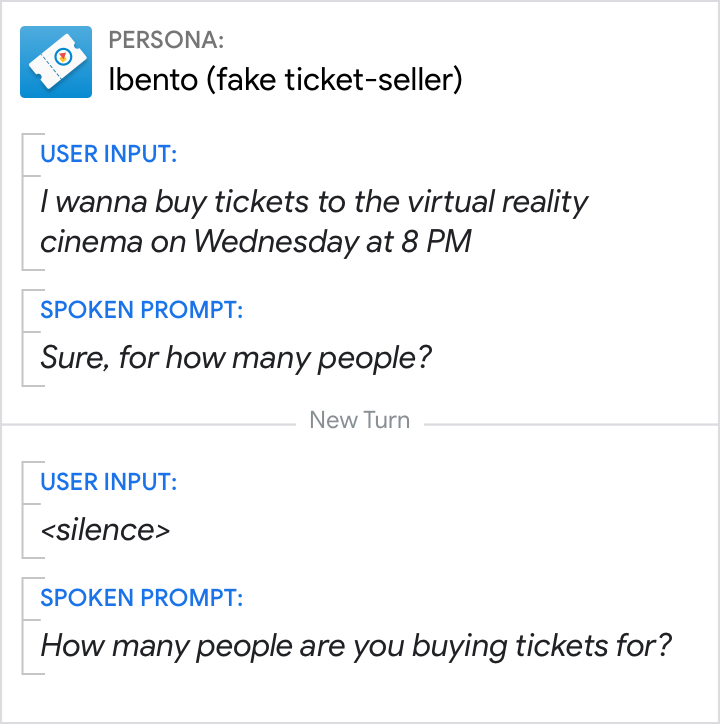Click the Ibento (fake ticket-seller) persona name
Viewport: 720px width, 724px height.
[x=285, y=80]
